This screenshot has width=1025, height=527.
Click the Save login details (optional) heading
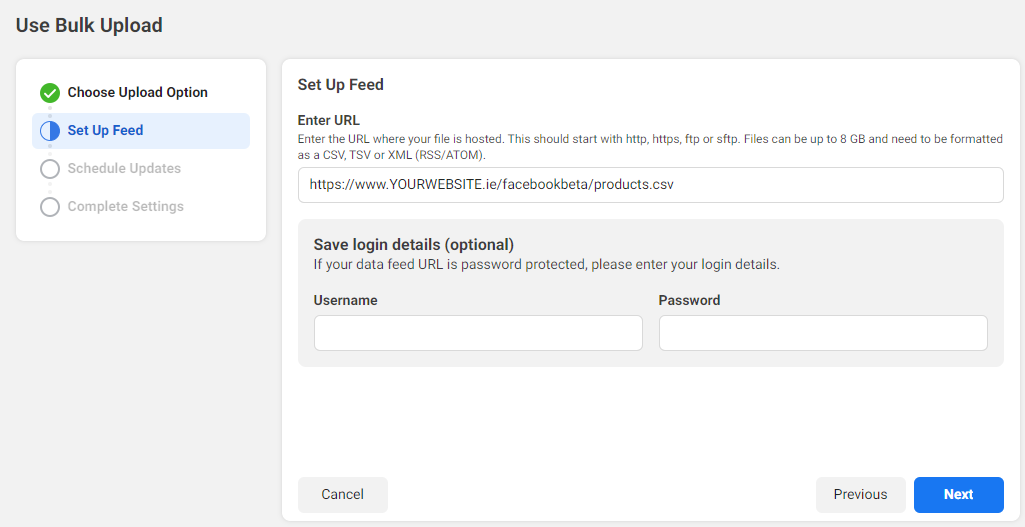click(x=414, y=245)
